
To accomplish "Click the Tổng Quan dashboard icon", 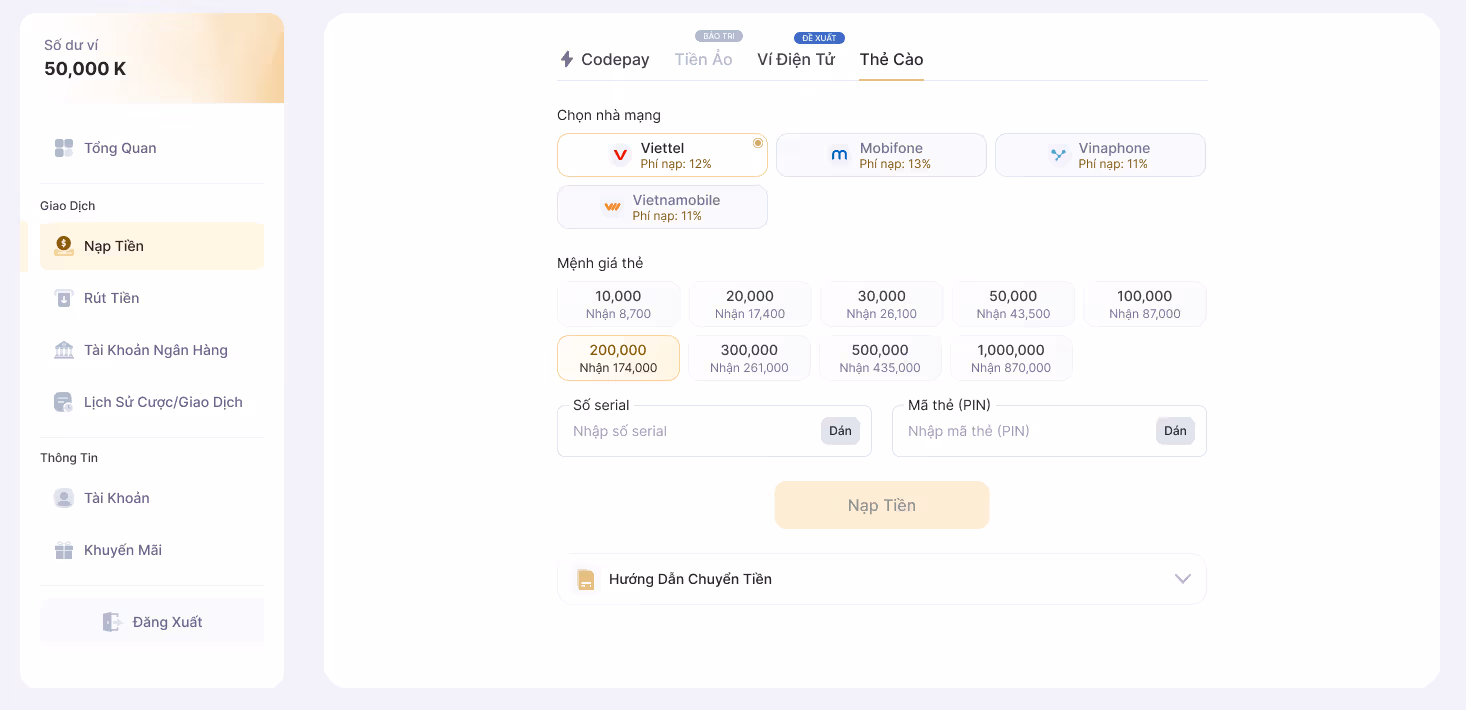I will (x=64, y=148).
